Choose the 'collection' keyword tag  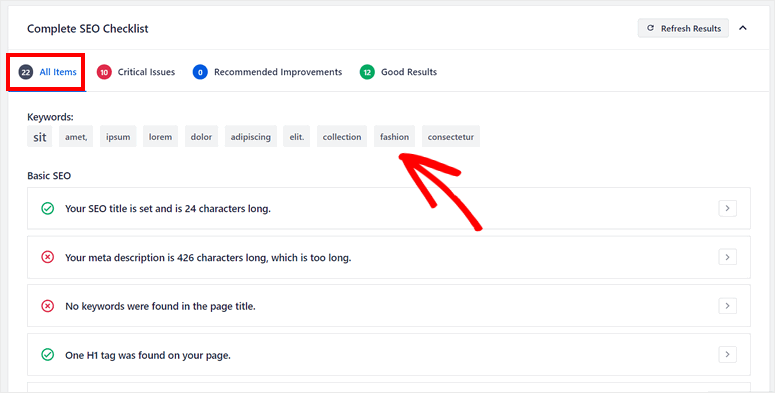point(342,137)
